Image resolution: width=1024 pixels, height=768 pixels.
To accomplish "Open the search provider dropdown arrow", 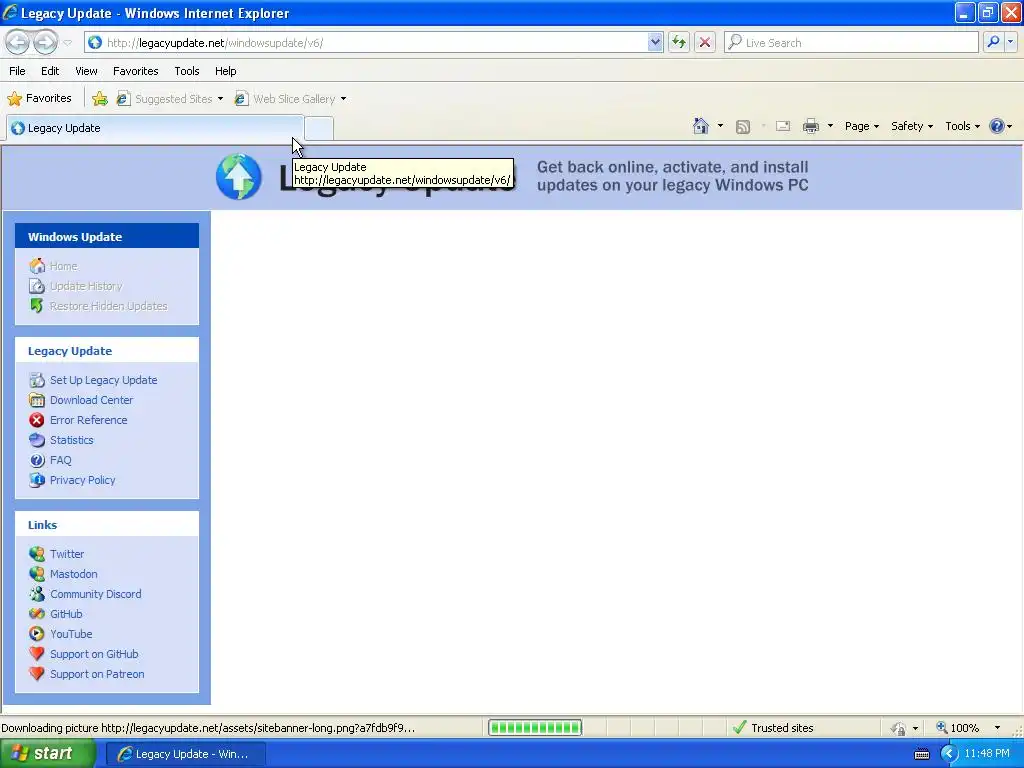I will point(1010,42).
